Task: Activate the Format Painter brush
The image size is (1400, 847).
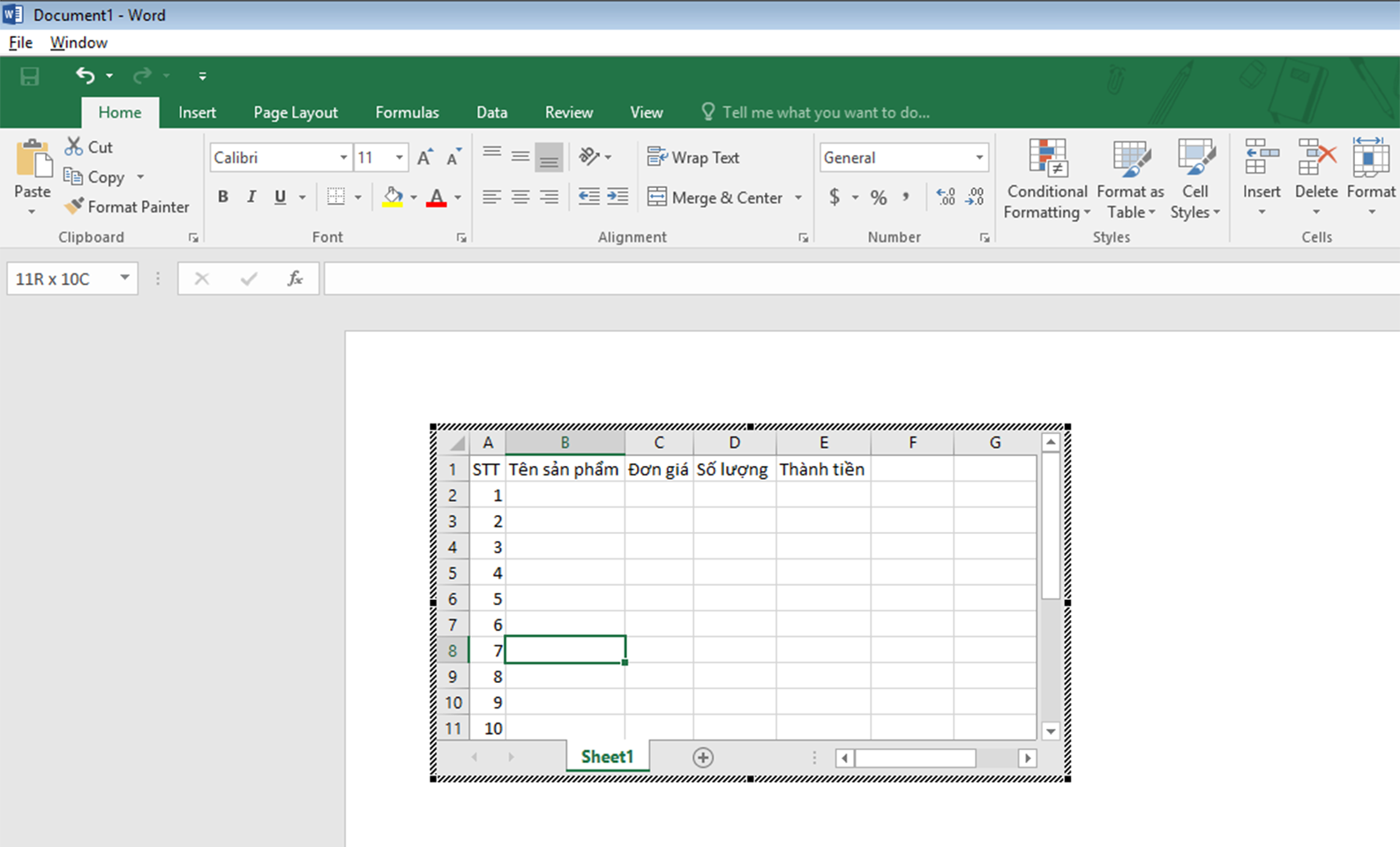Action: pos(126,206)
